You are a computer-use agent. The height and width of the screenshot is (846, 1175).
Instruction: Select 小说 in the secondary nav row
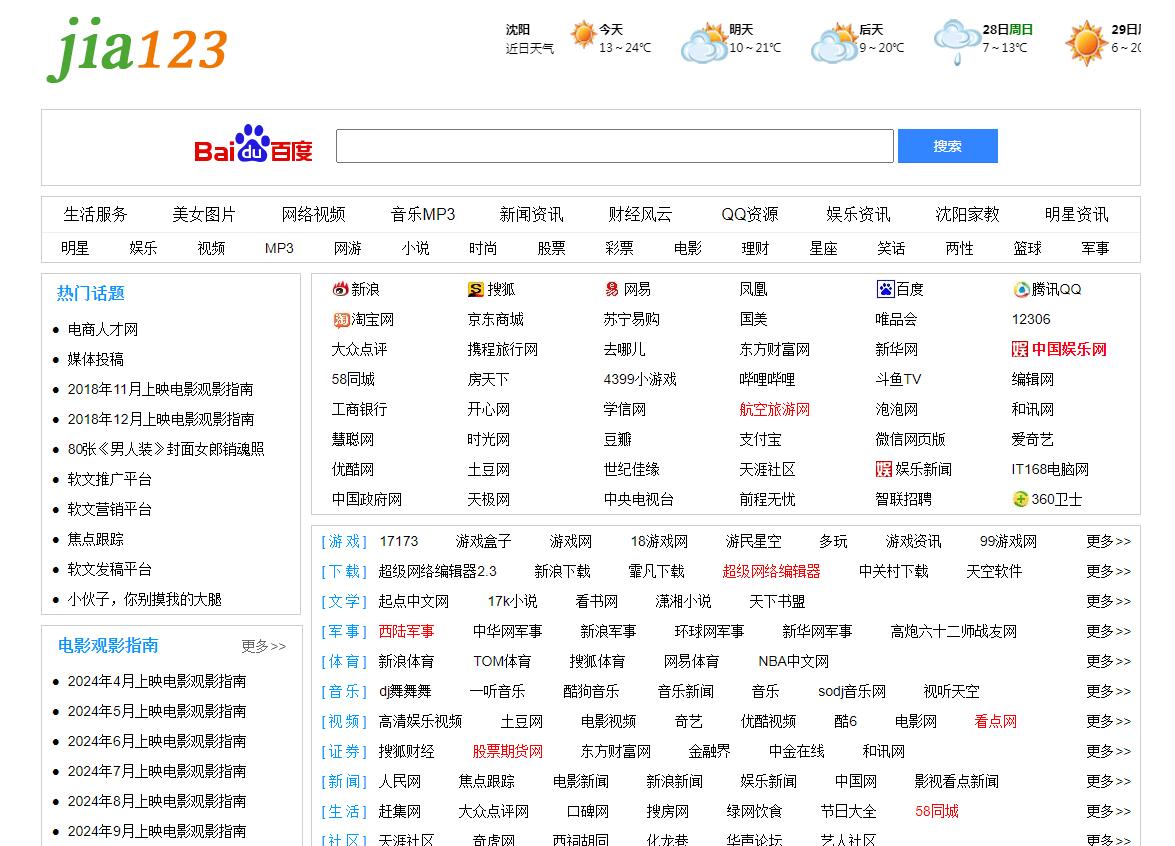pyautogui.click(x=415, y=248)
